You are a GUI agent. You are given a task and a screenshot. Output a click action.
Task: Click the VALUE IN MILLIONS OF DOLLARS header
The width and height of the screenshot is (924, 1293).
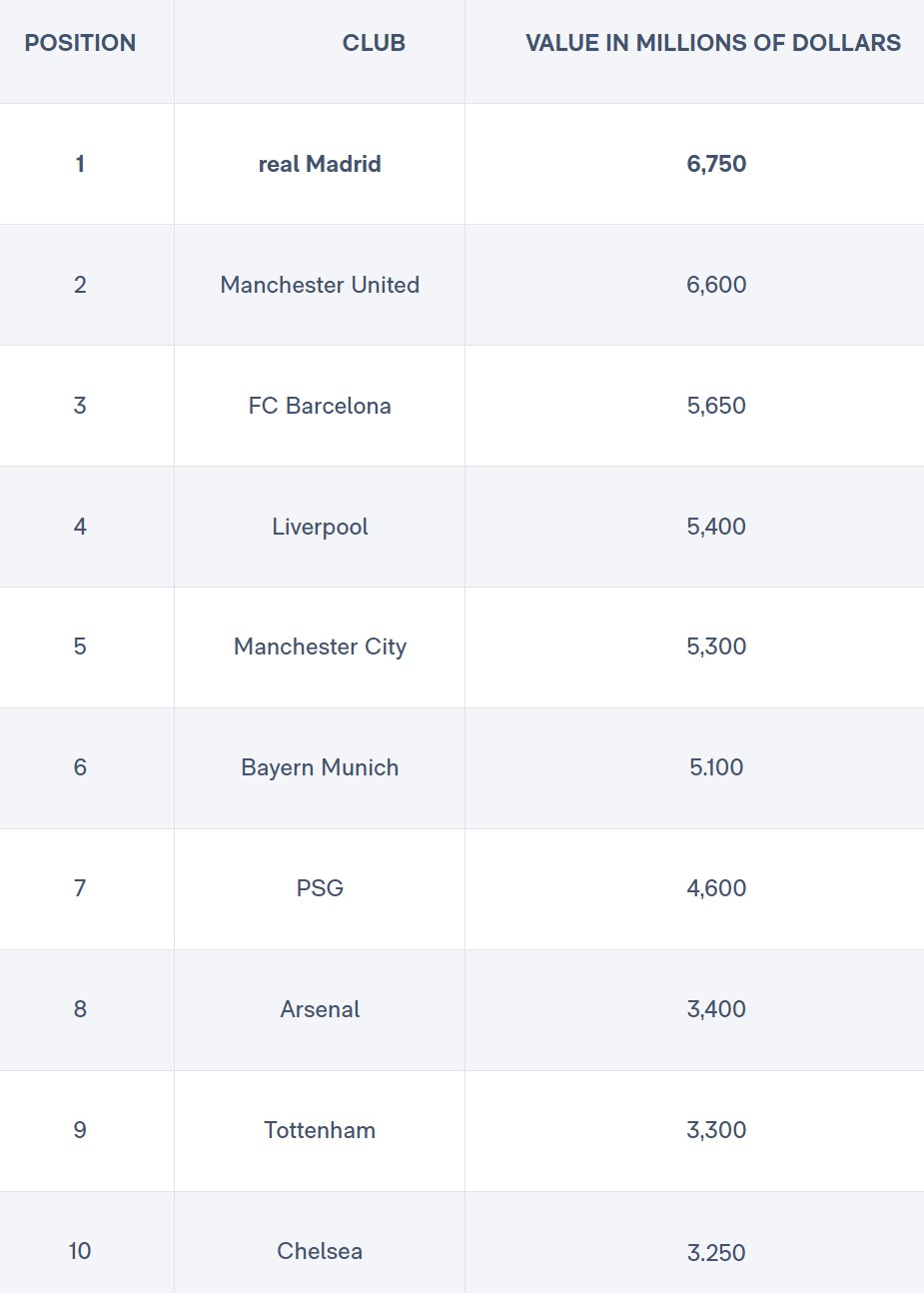(x=713, y=43)
